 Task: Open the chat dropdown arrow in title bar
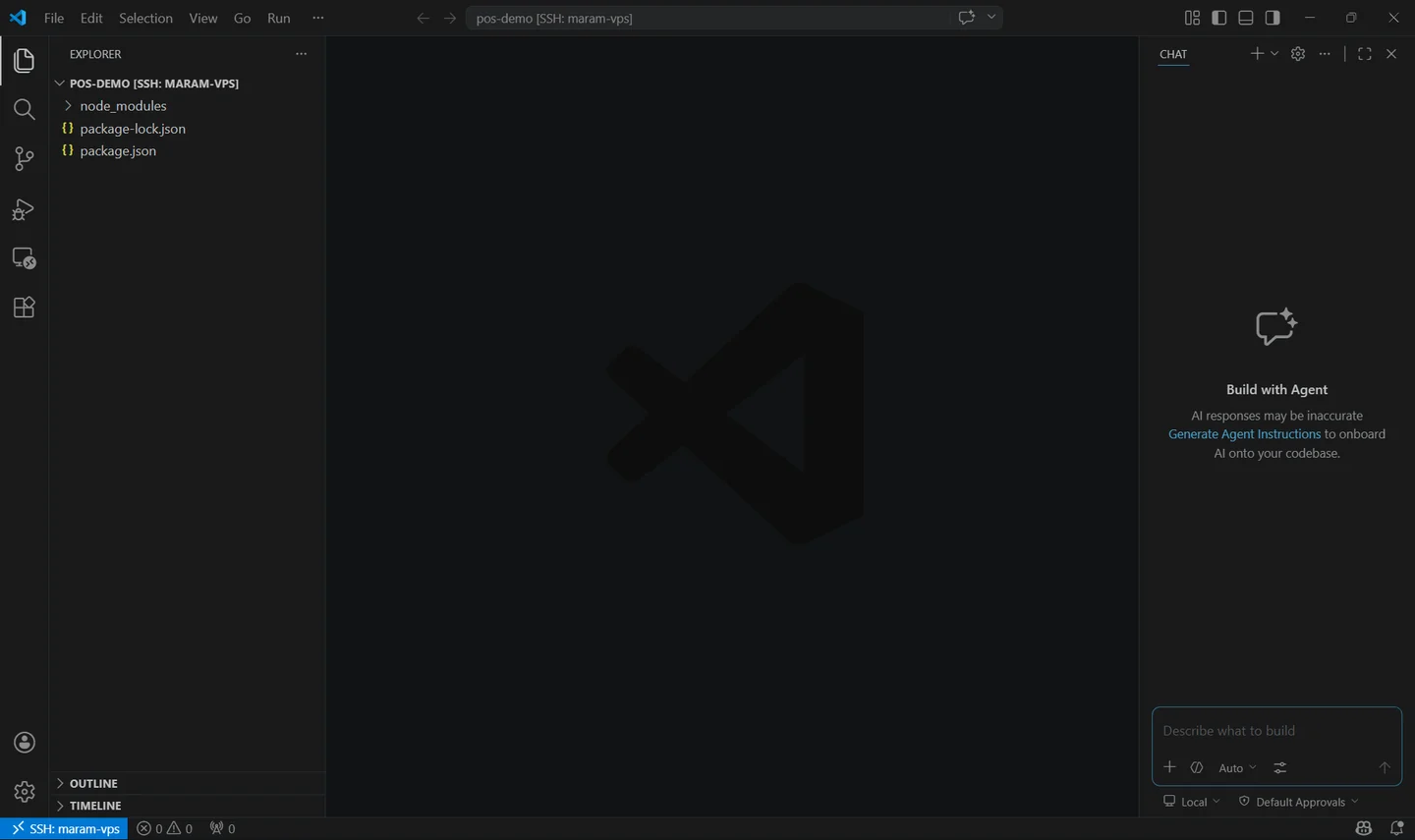click(x=991, y=17)
